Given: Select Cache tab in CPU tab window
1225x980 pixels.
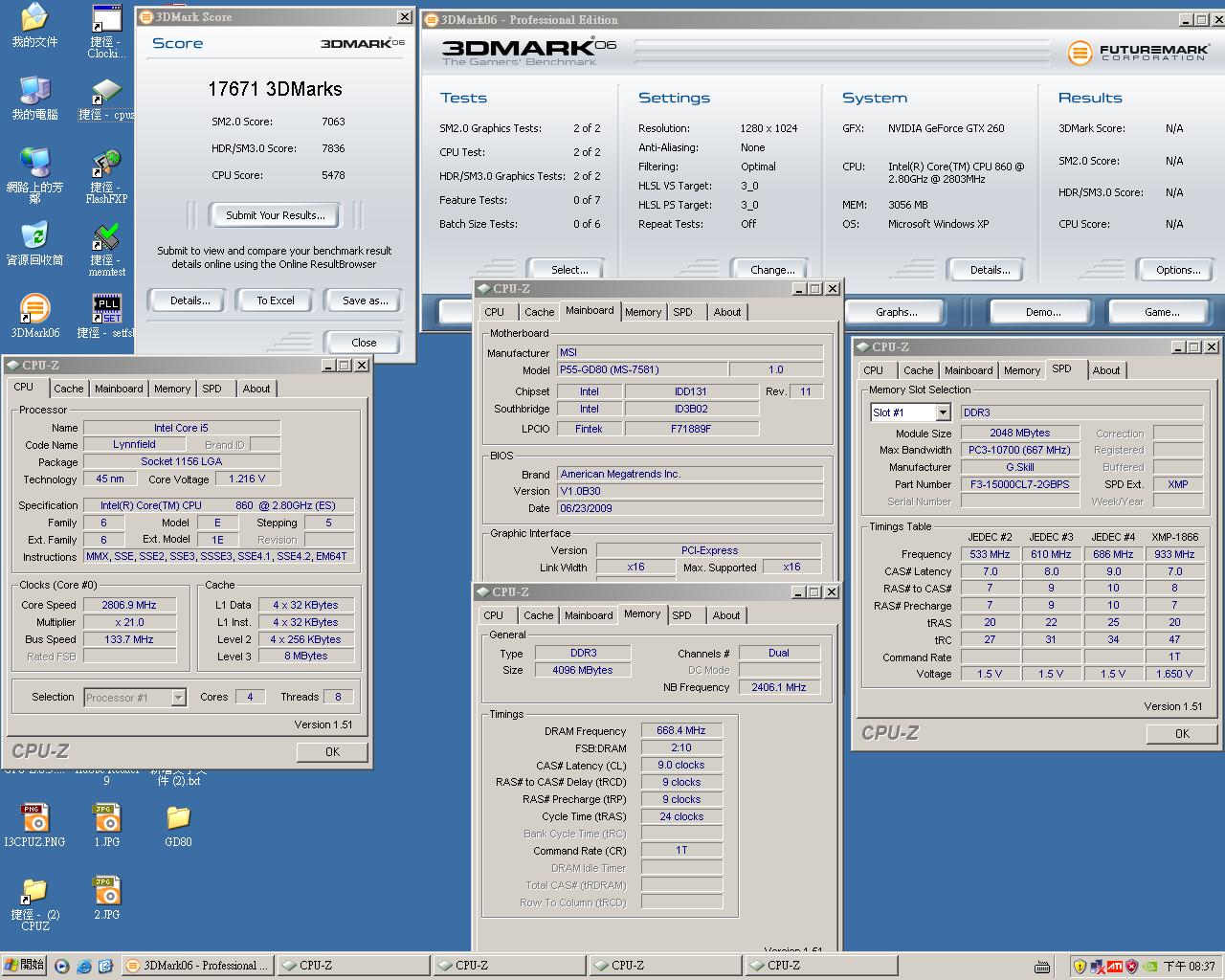Looking at the screenshot, I should point(69,389).
